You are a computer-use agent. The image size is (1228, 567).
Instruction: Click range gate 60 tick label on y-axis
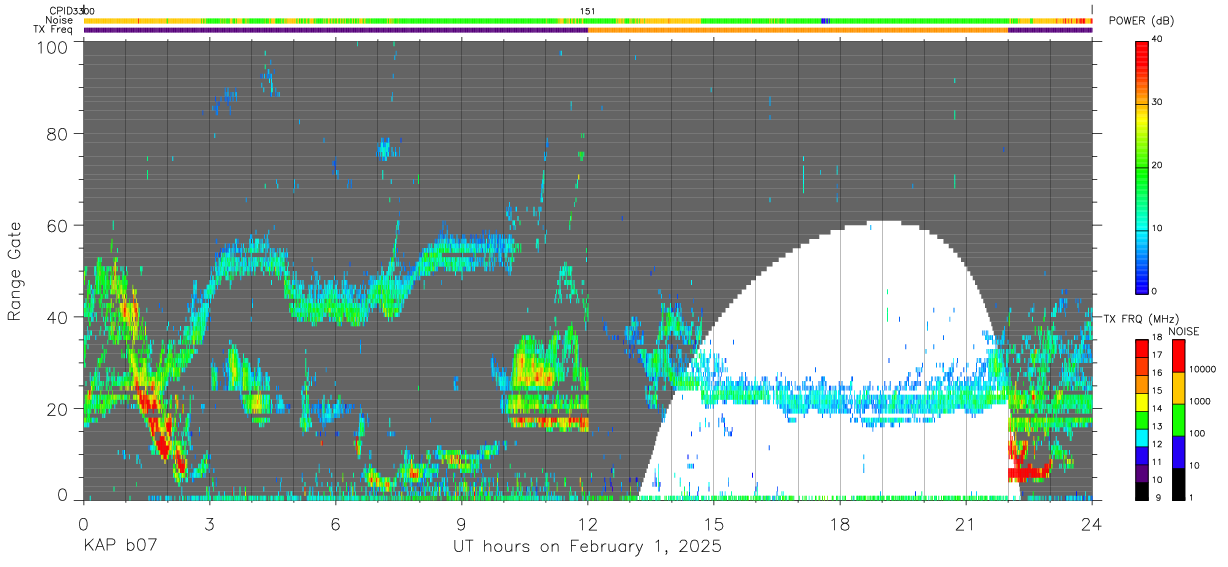[56, 225]
